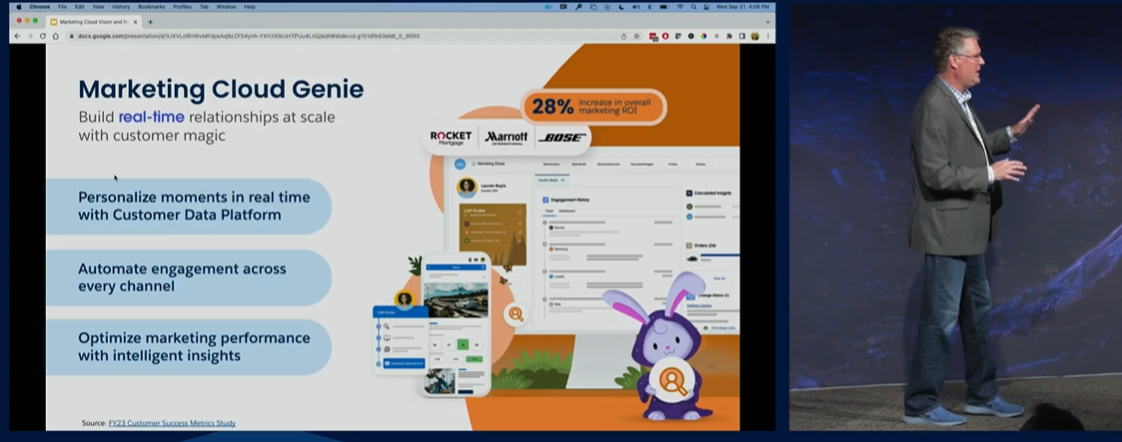
Task: Open the View menu
Action: tap(99, 6)
